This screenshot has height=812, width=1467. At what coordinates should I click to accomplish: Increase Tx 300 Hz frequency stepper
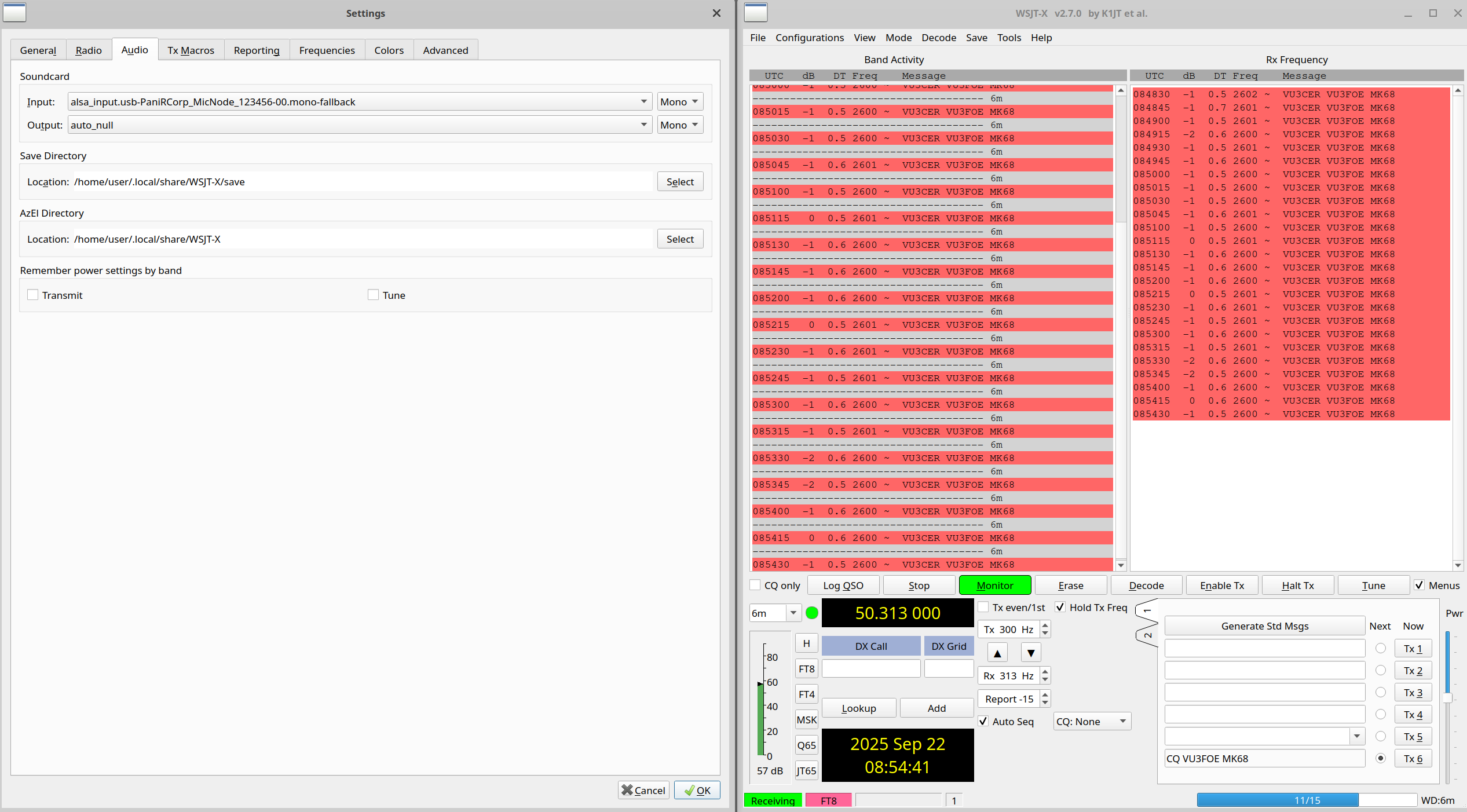coord(1045,625)
